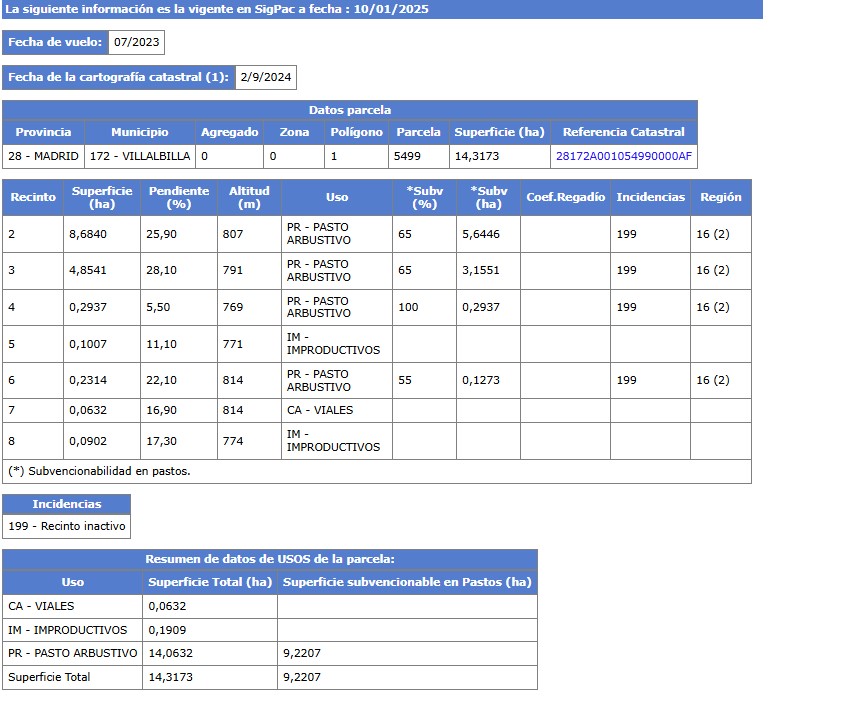Open cadastral reference link 28172A001054990000AF

(623, 156)
